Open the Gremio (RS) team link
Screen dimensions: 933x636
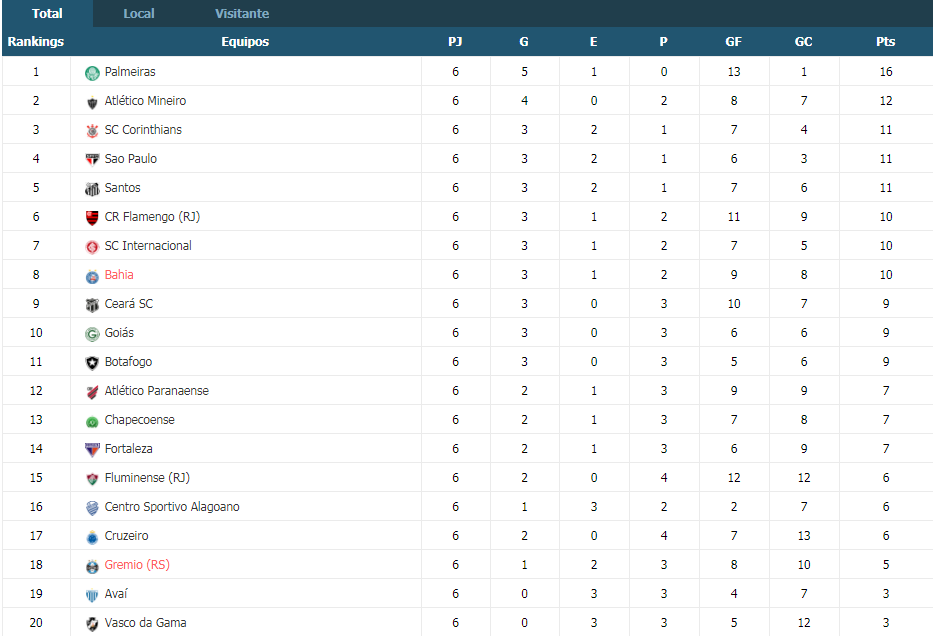click(137, 565)
